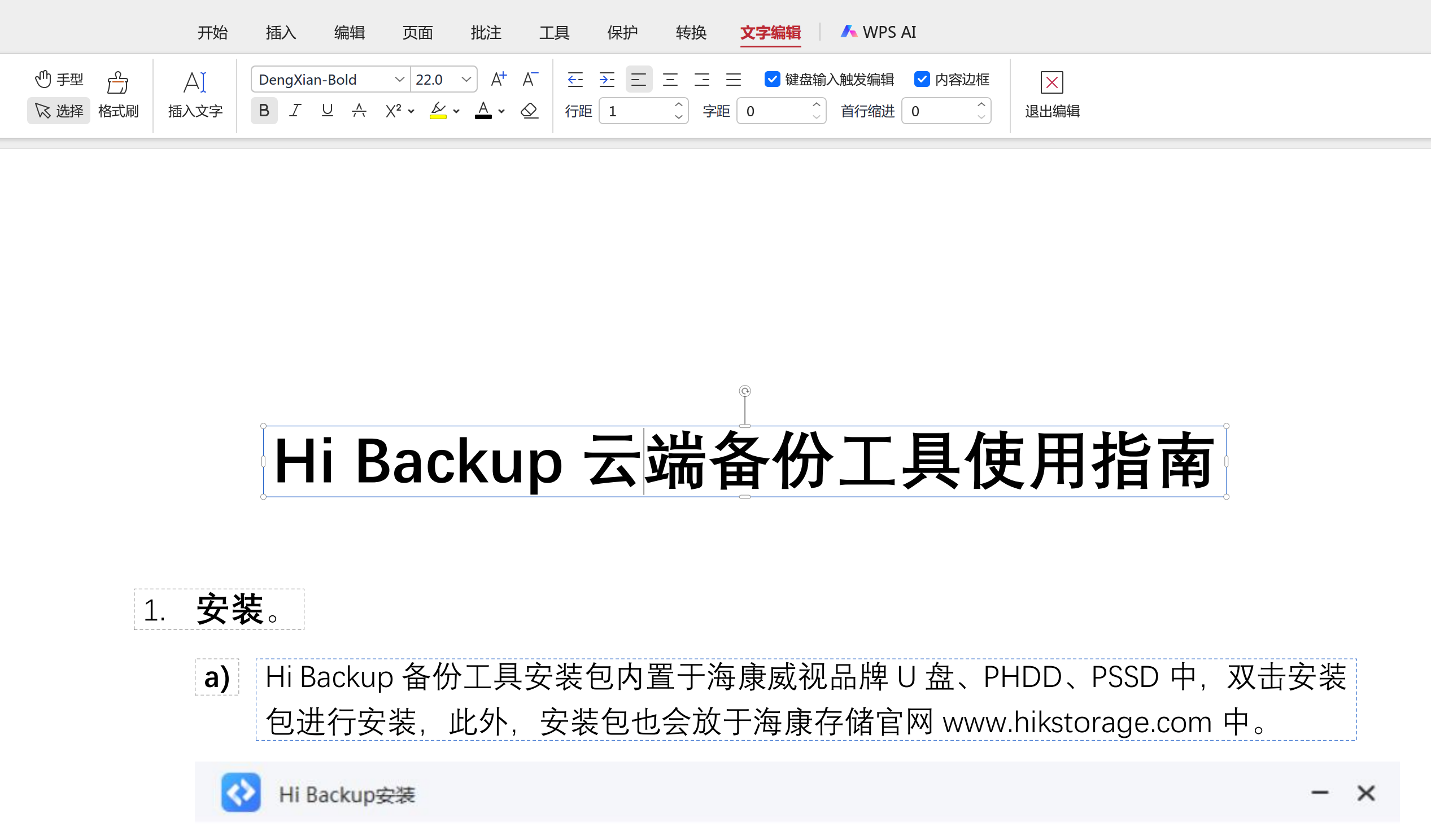The image size is (1431, 840).
Task: Clear formatting with eraser icon
Action: click(529, 111)
